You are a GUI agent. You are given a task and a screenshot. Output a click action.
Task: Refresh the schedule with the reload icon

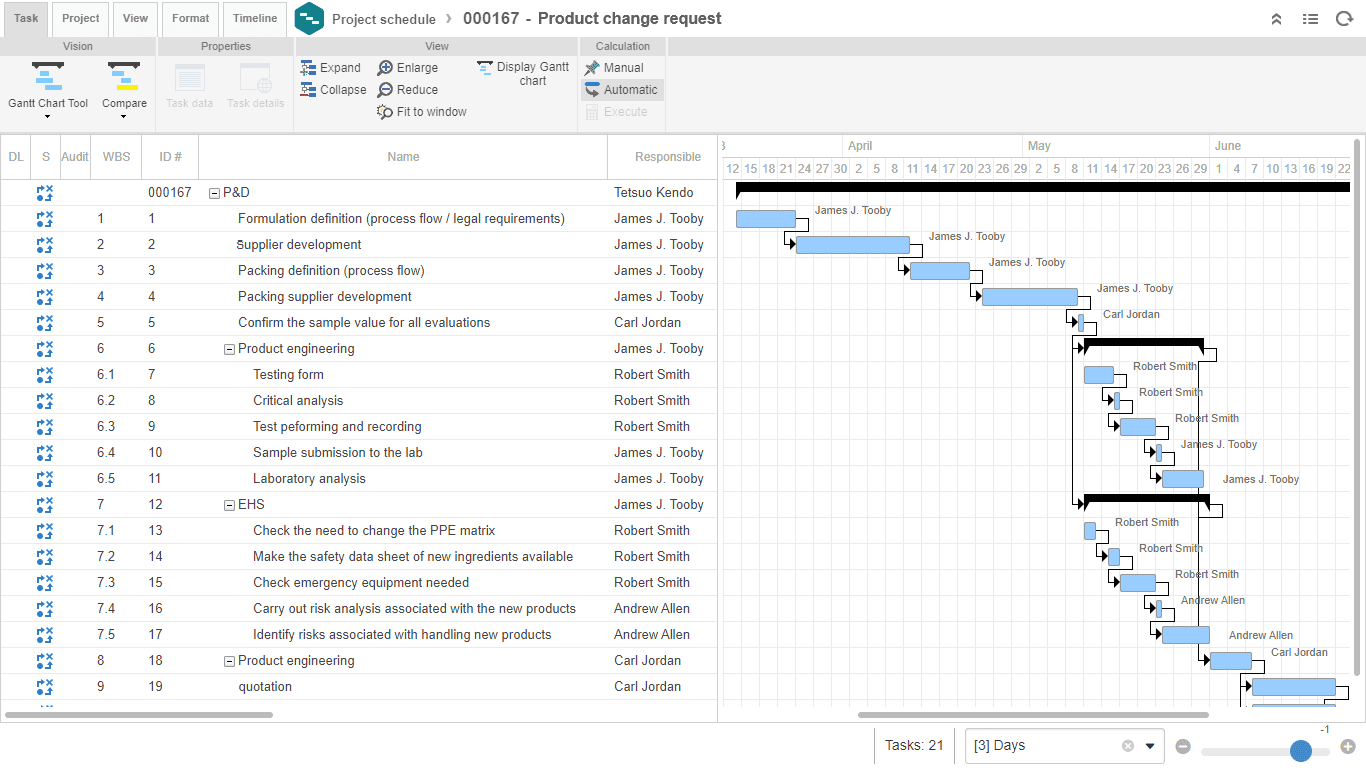[1344, 18]
